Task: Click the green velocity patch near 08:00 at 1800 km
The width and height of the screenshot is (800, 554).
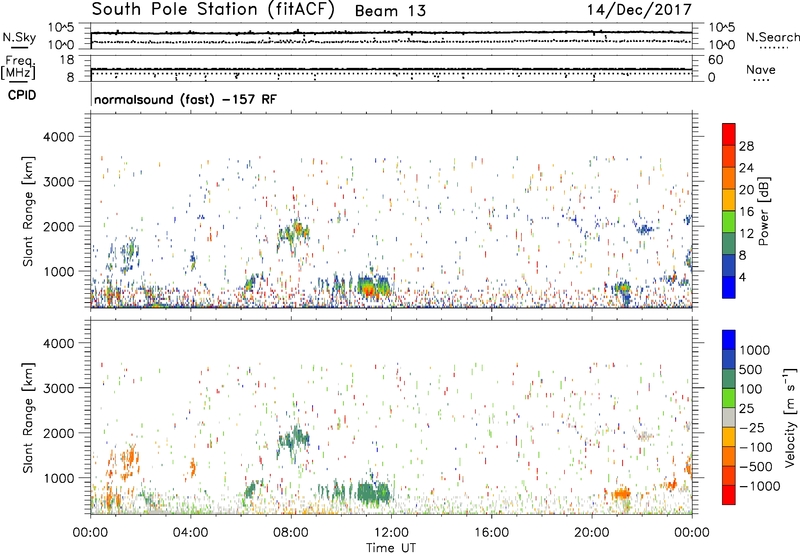Action: point(294,439)
